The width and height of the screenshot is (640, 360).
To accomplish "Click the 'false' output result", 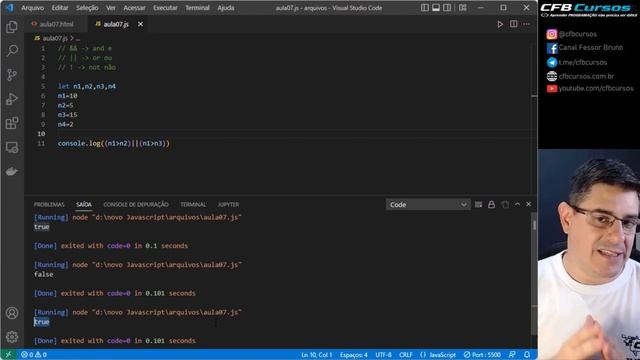I will click(44, 275).
